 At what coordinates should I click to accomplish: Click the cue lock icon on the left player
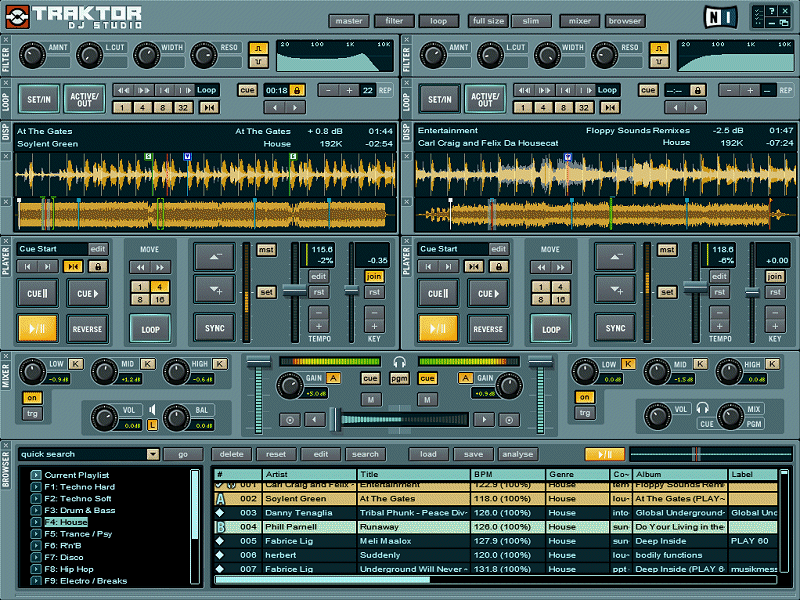pos(97,267)
